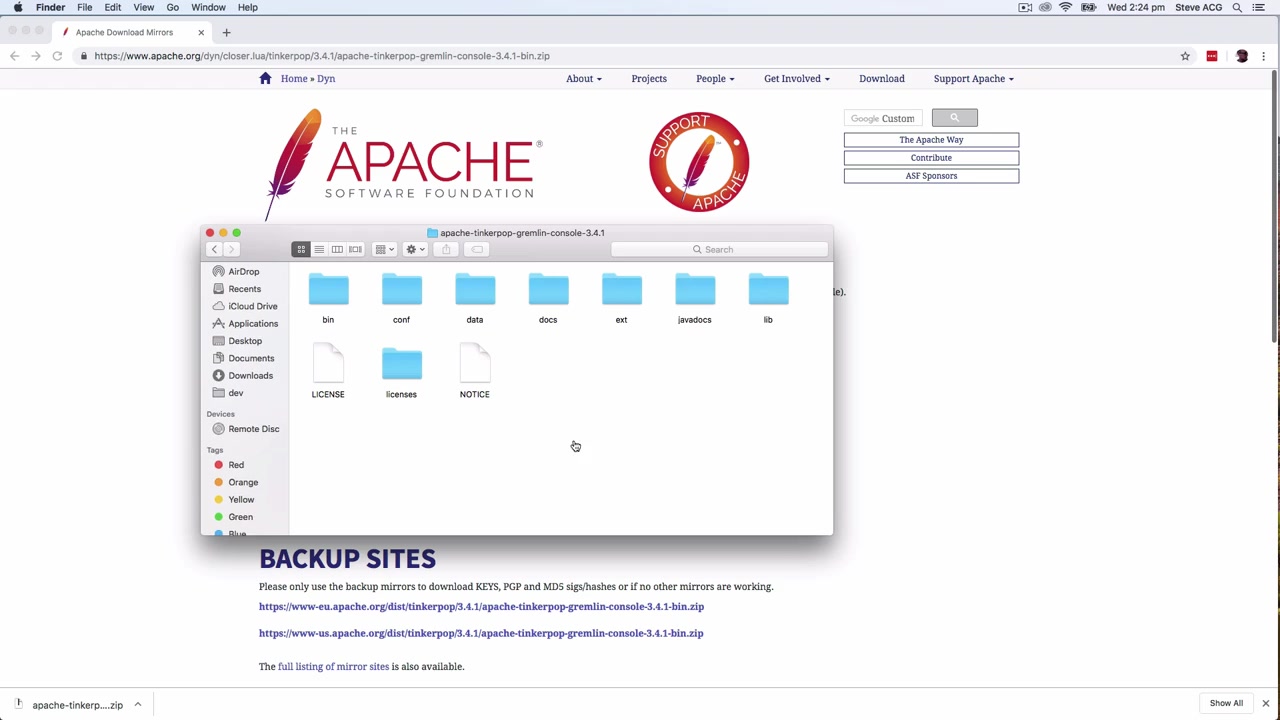Click the Google Custom search box
Screen dimensions: 1280x720
[885, 118]
